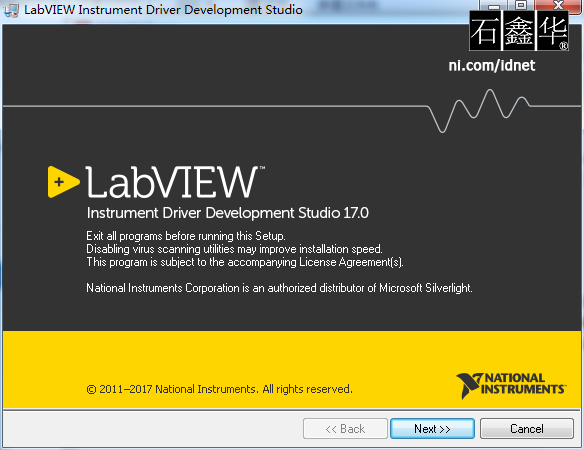
Task: Click the disabled << Back button
Action: click(x=345, y=429)
